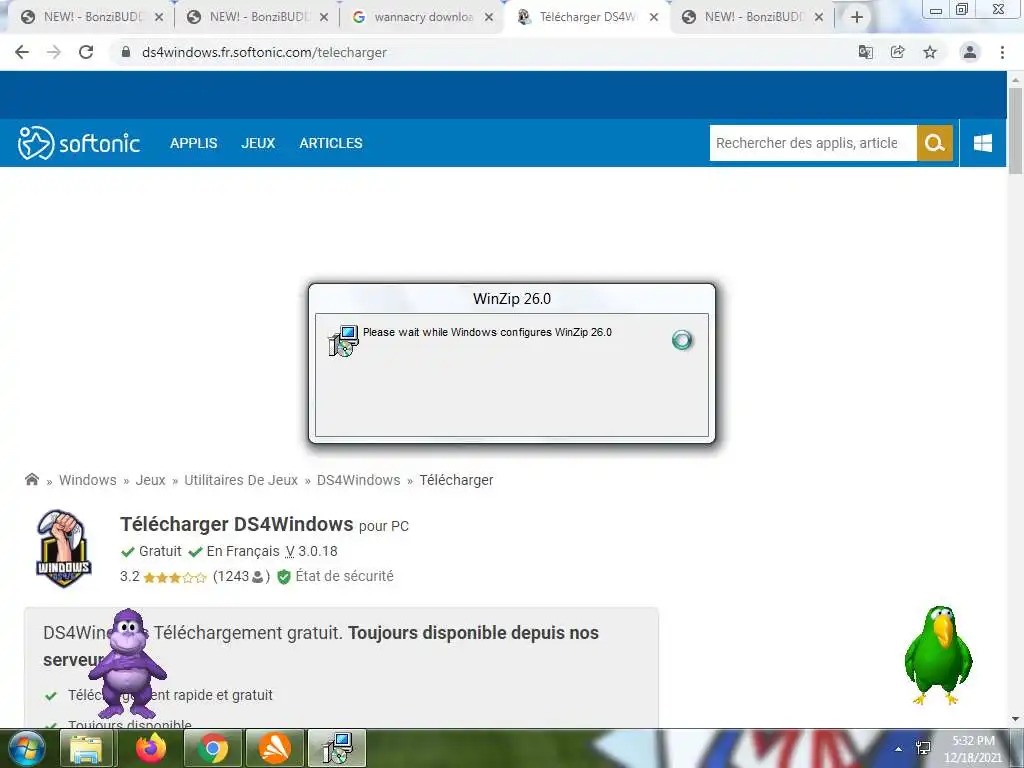Click the address bar URL
Image resolution: width=1024 pixels, height=768 pixels.
pos(264,52)
